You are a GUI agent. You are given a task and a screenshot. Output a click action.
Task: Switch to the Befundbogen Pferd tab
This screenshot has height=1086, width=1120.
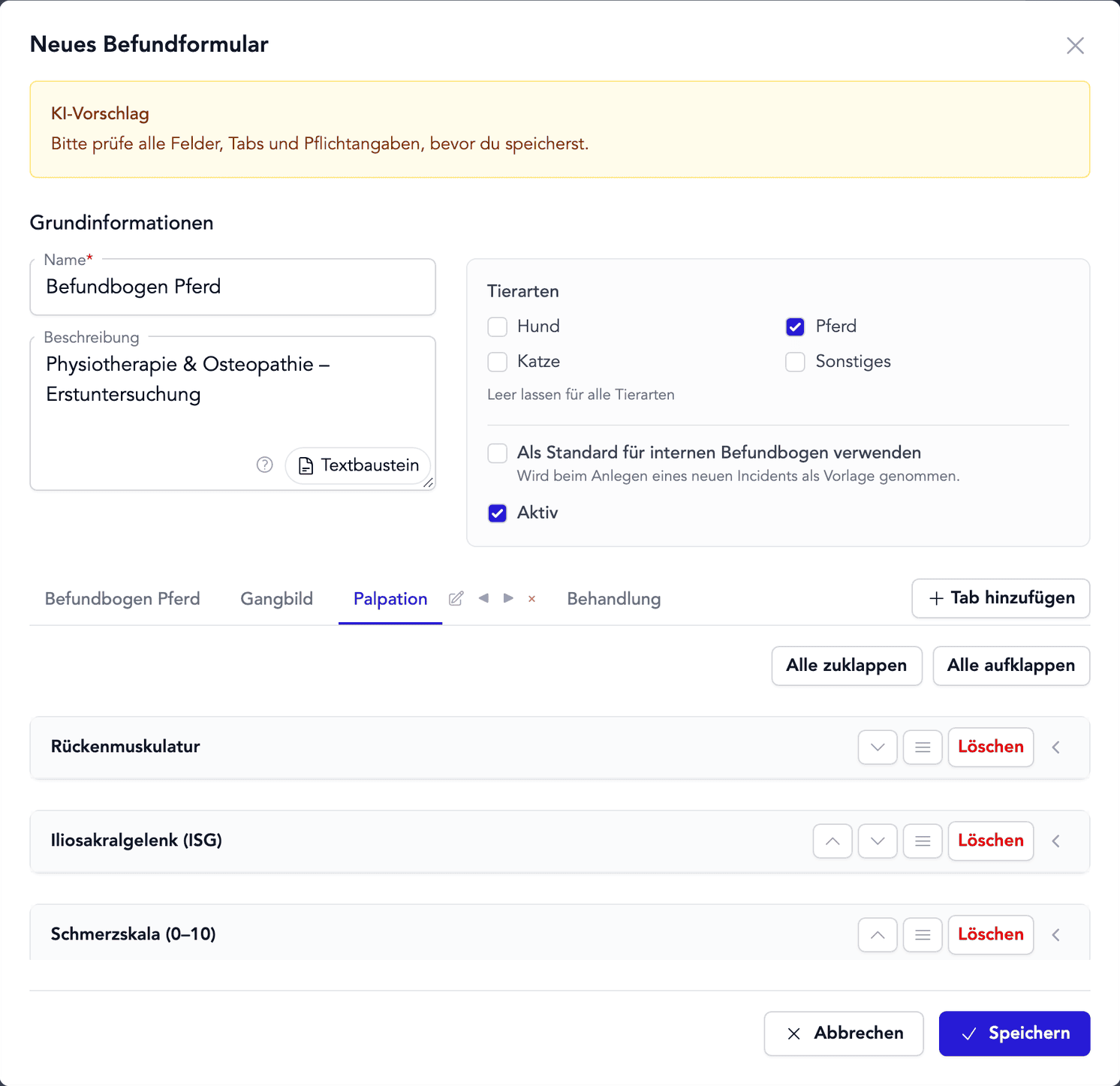(x=122, y=599)
